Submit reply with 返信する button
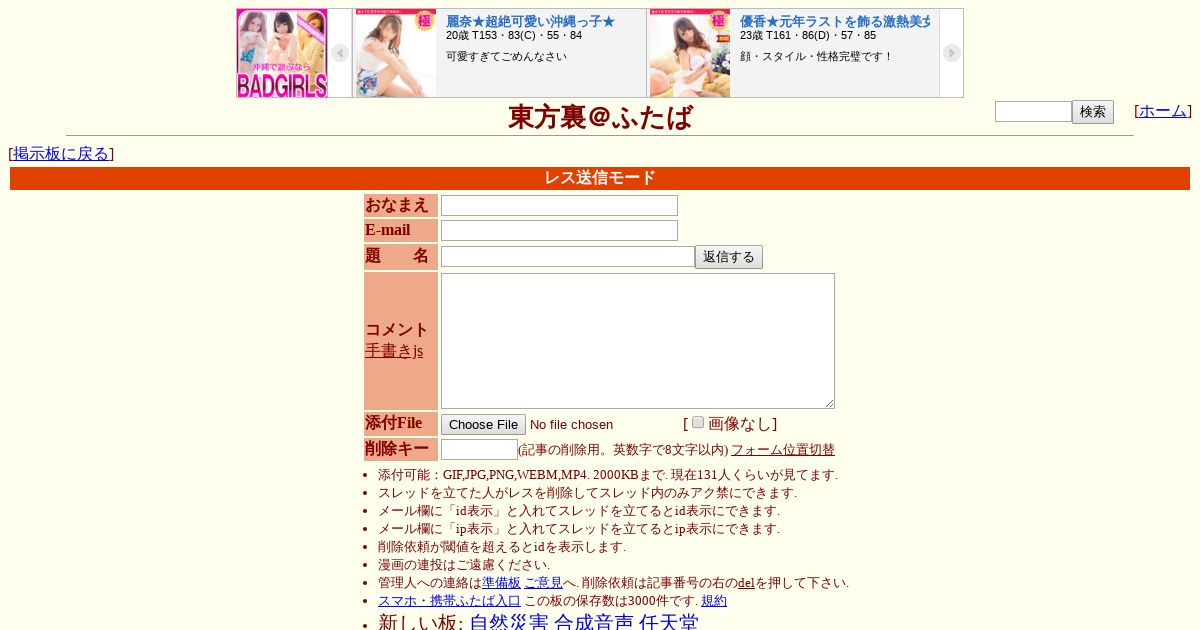Viewport: 1200px width, 630px height. click(729, 257)
